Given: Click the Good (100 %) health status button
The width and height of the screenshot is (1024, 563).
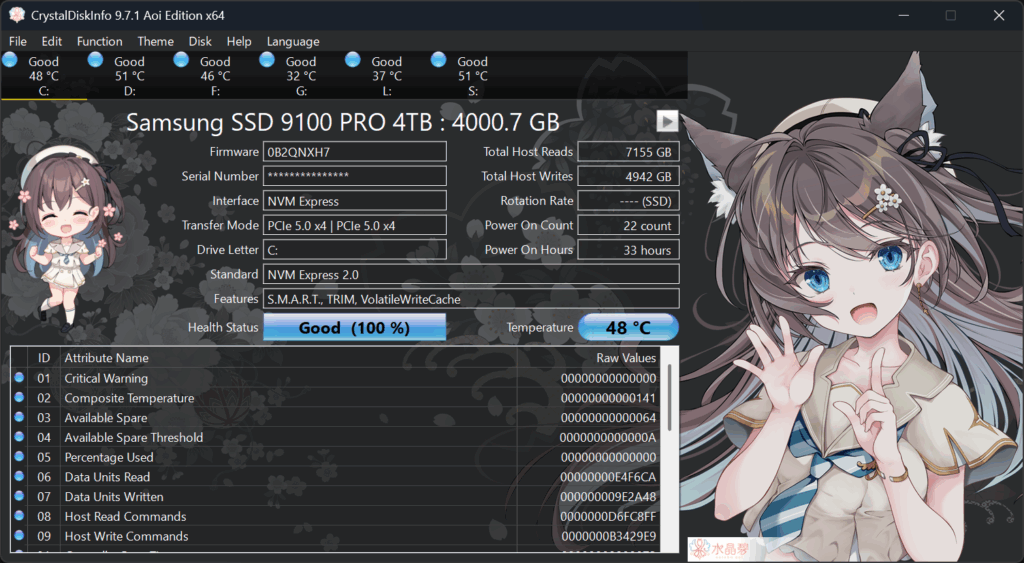Looking at the screenshot, I should pos(354,327).
